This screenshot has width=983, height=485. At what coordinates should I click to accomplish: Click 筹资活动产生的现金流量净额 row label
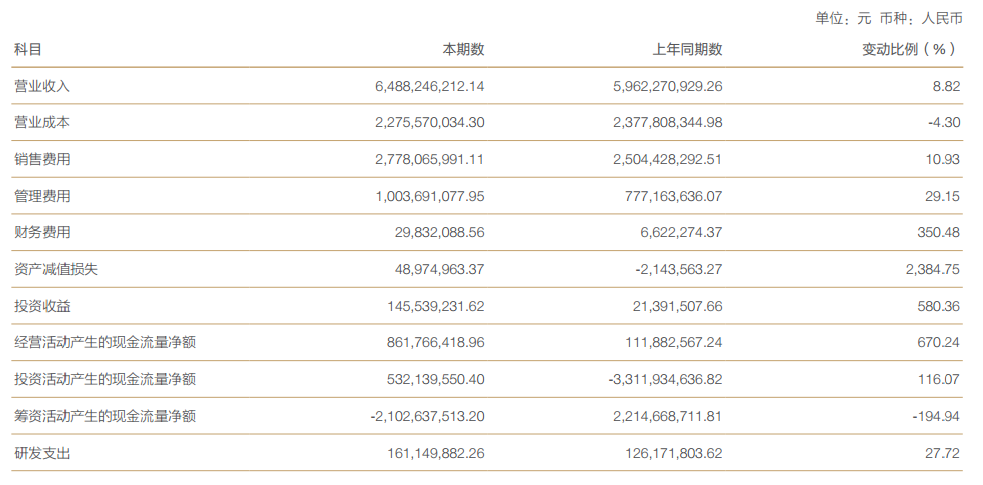point(105,416)
